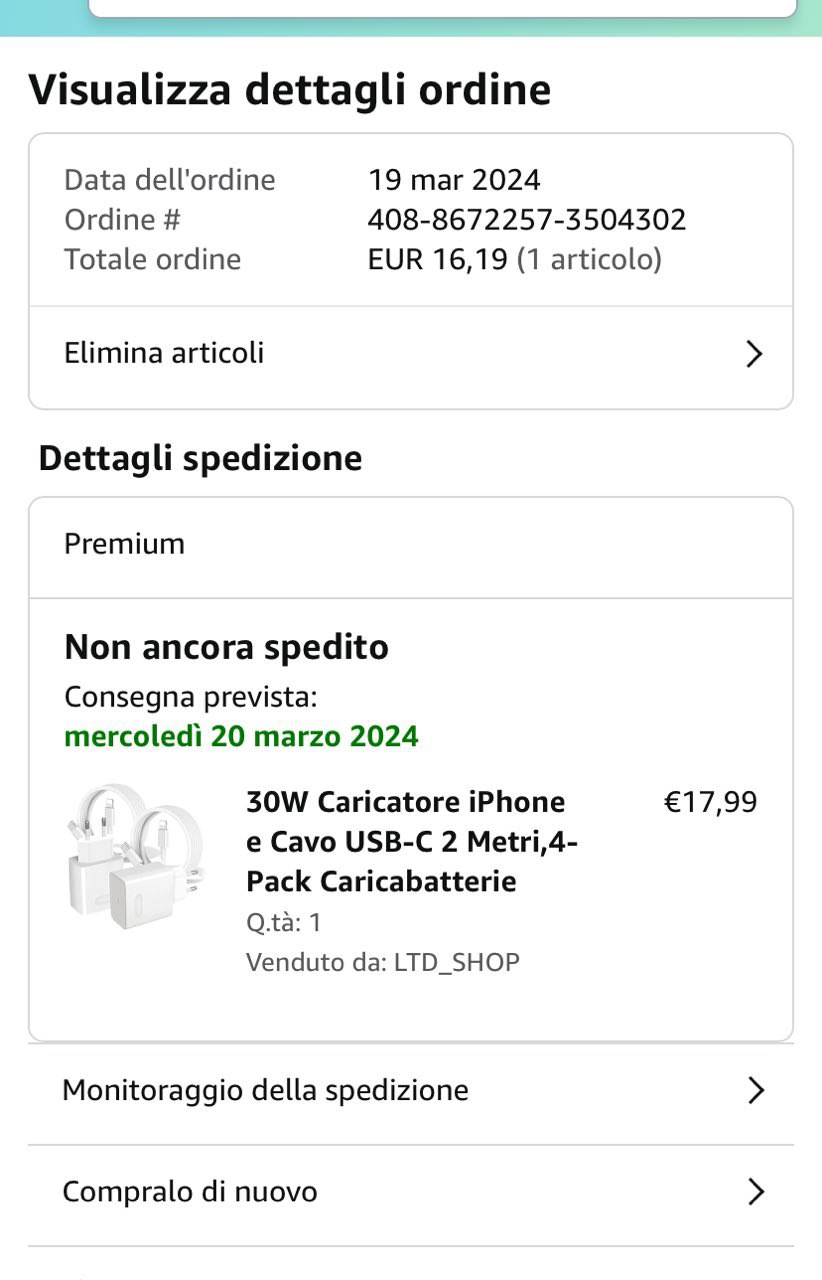Viewport: 822px width, 1280px height.
Task: Select Monitoraggio della spedizione row
Action: coord(266,1090)
